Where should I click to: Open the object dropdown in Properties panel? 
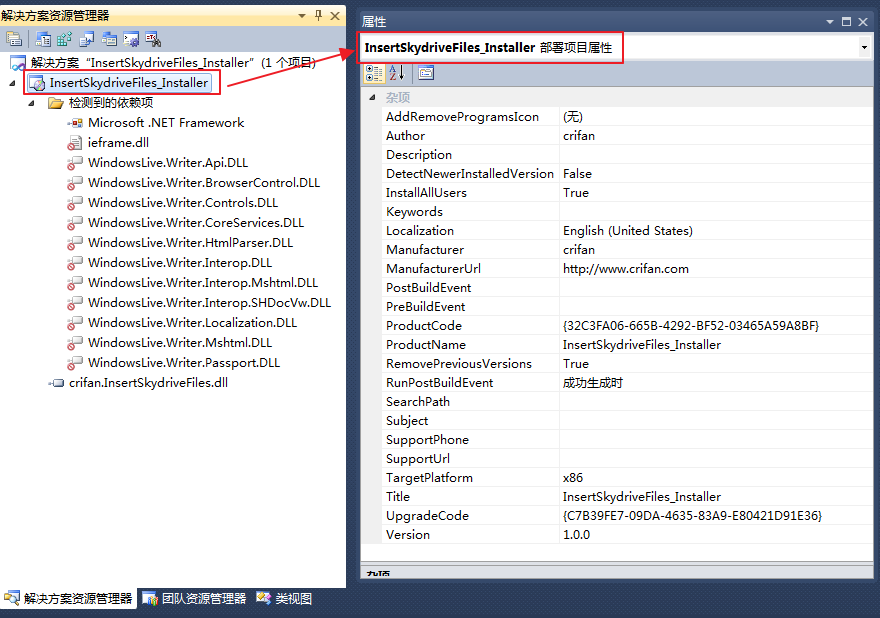864,48
